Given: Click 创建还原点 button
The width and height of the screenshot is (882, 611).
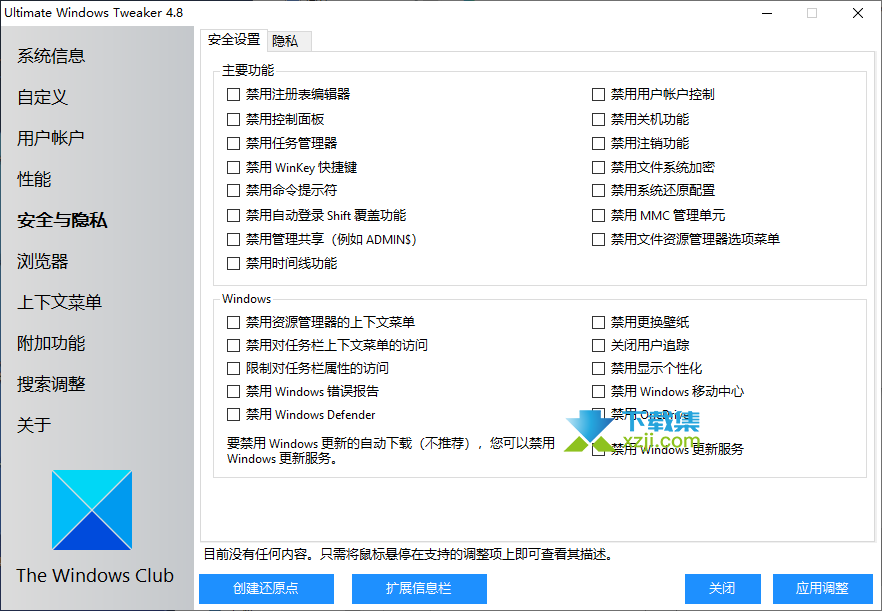Looking at the screenshot, I should pos(266,588).
